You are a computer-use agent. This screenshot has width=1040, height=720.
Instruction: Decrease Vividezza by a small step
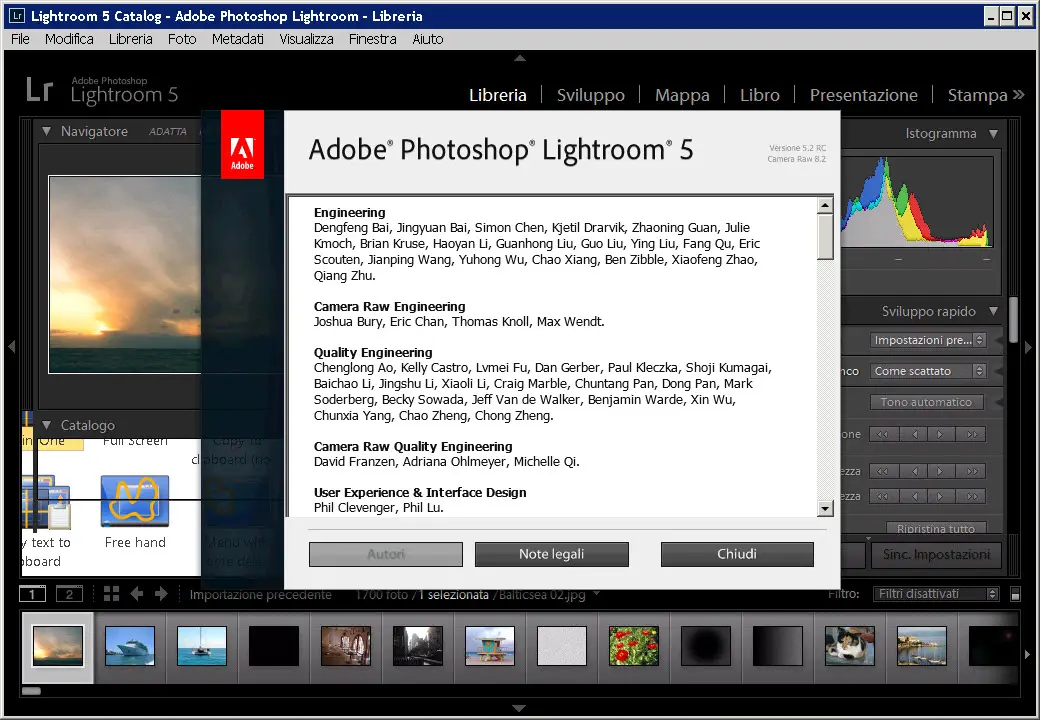914,496
